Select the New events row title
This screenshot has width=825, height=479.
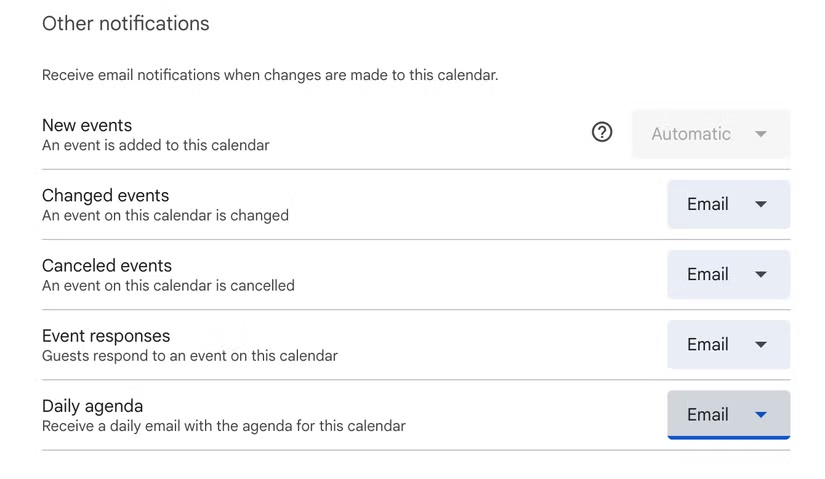tap(87, 125)
